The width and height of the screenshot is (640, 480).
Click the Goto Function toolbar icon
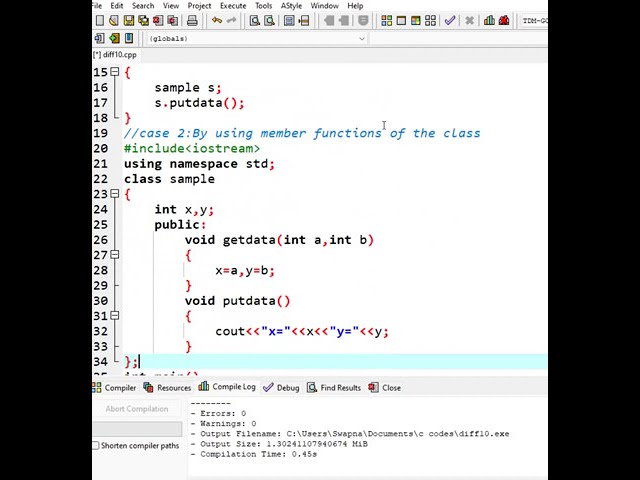point(289,20)
